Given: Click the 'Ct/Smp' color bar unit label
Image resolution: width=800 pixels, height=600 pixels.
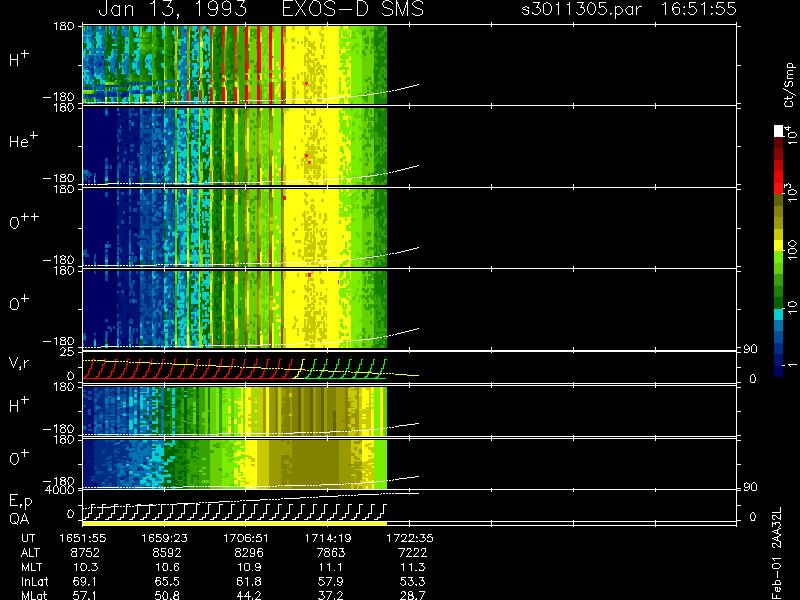Looking at the screenshot, I should pos(789,85).
